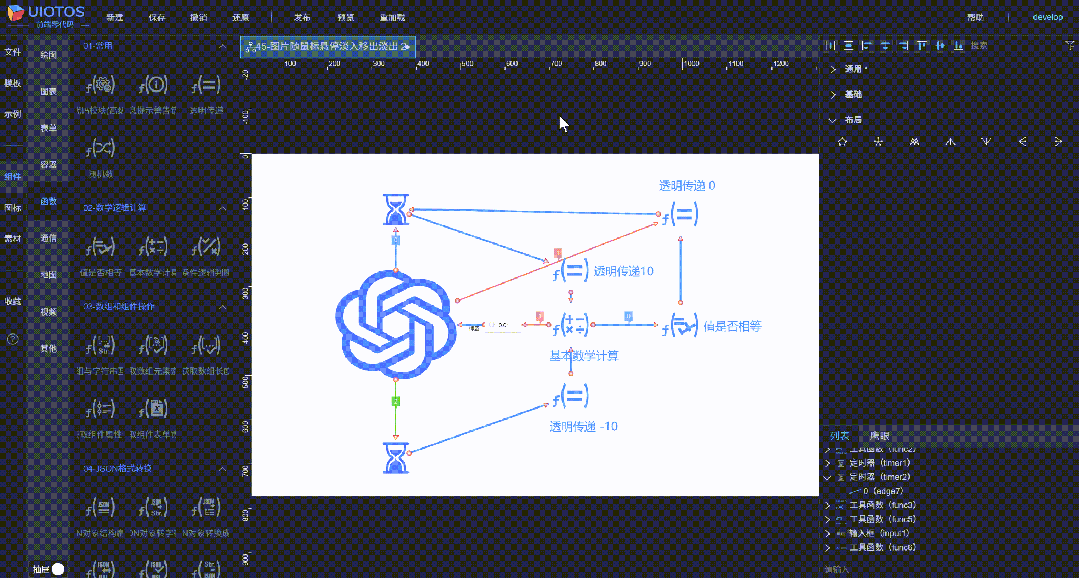The height and width of the screenshot is (578, 1079).
Task: Collapse the 02-数学逻辑计算 section
Action: (222, 208)
